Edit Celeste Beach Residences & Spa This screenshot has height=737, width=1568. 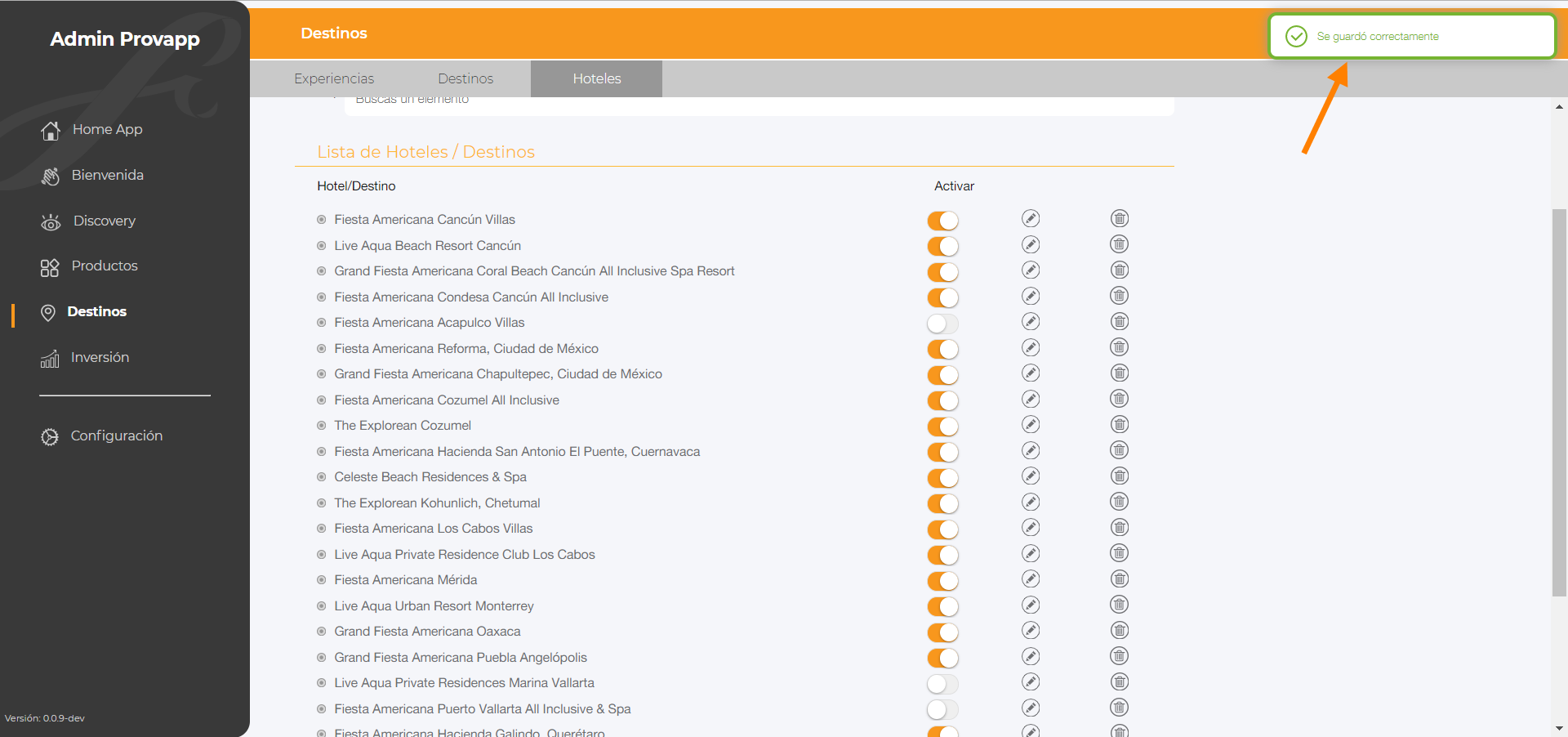click(x=1031, y=476)
